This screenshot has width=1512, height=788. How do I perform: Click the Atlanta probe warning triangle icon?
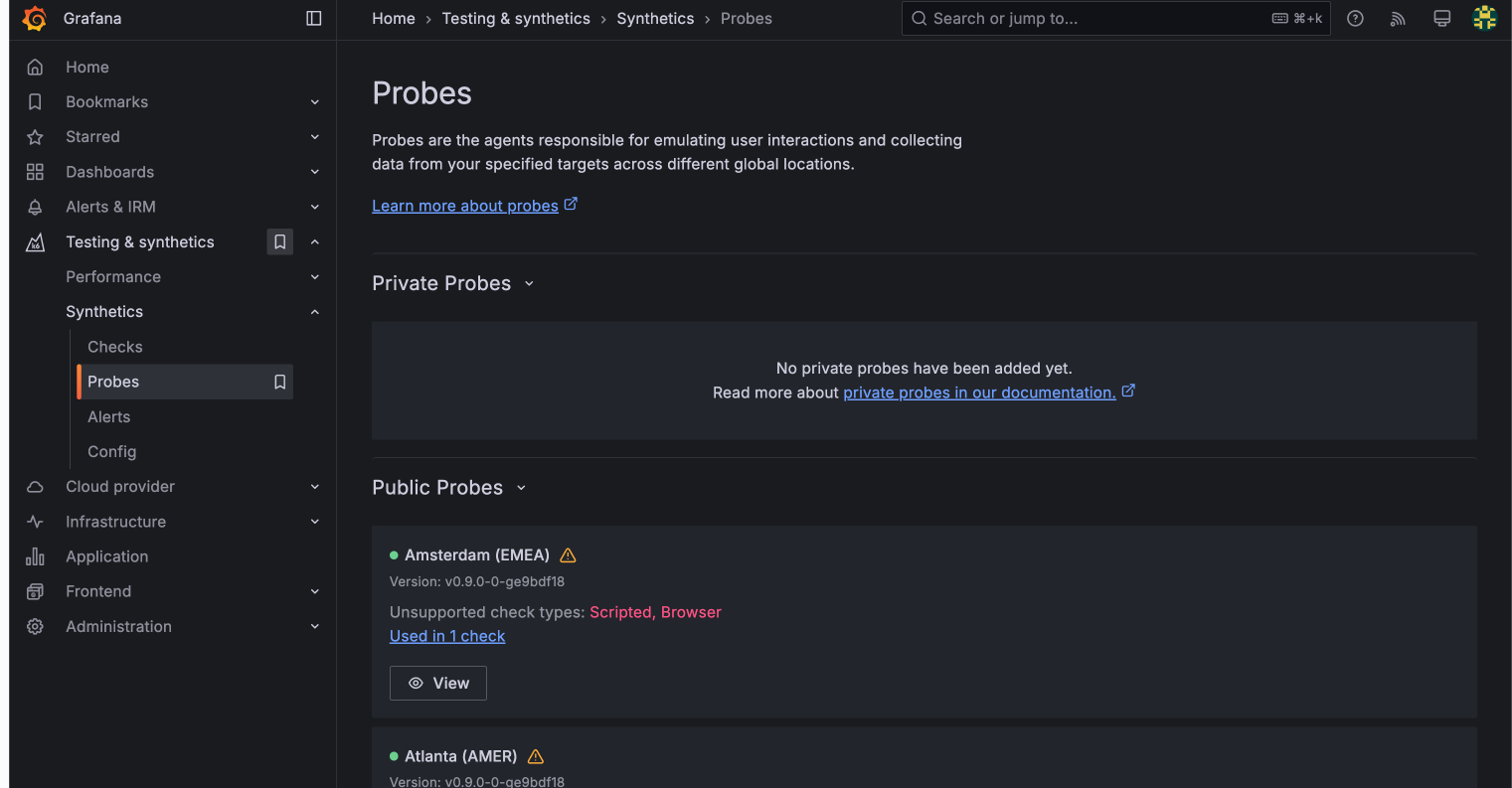(x=536, y=756)
